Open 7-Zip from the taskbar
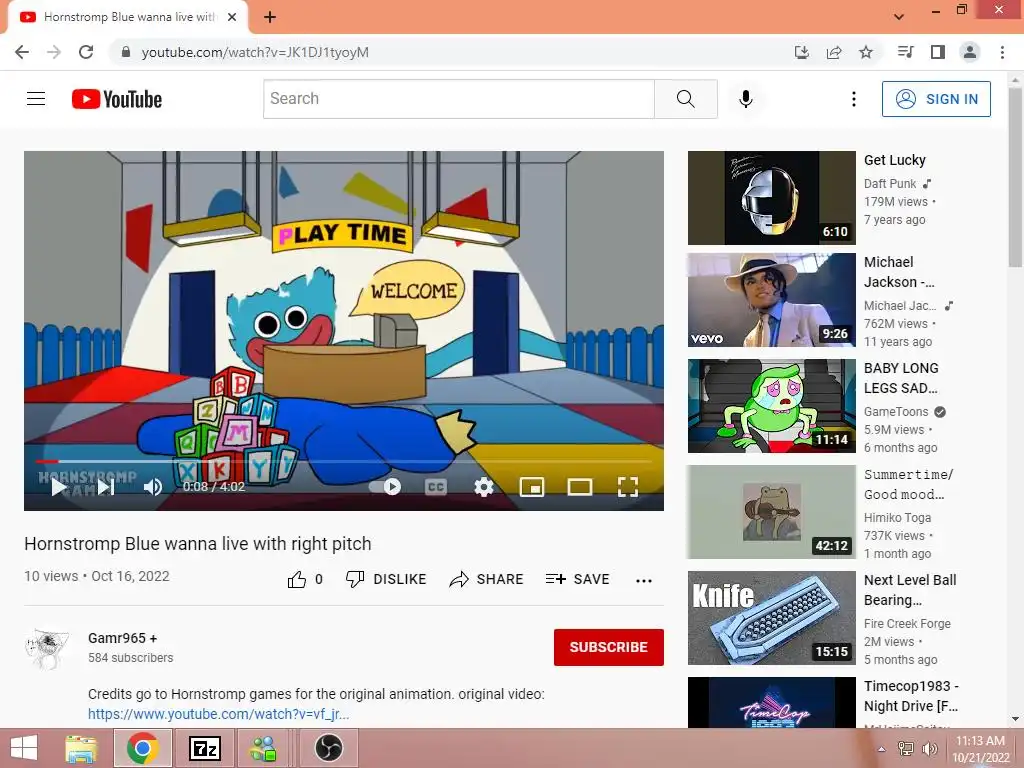The width and height of the screenshot is (1024, 768). [x=204, y=748]
